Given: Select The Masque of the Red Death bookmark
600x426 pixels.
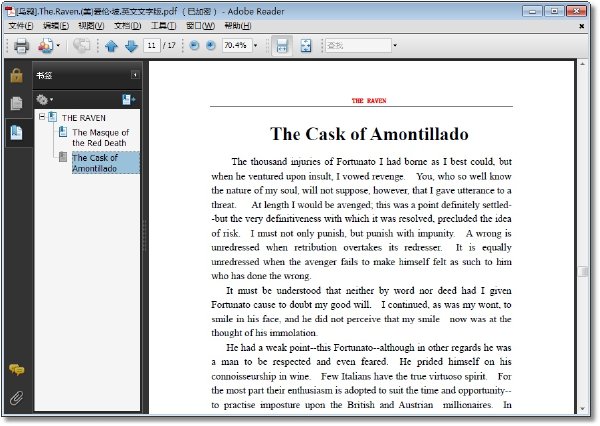Looking at the screenshot, I should pyautogui.click(x=101, y=138).
